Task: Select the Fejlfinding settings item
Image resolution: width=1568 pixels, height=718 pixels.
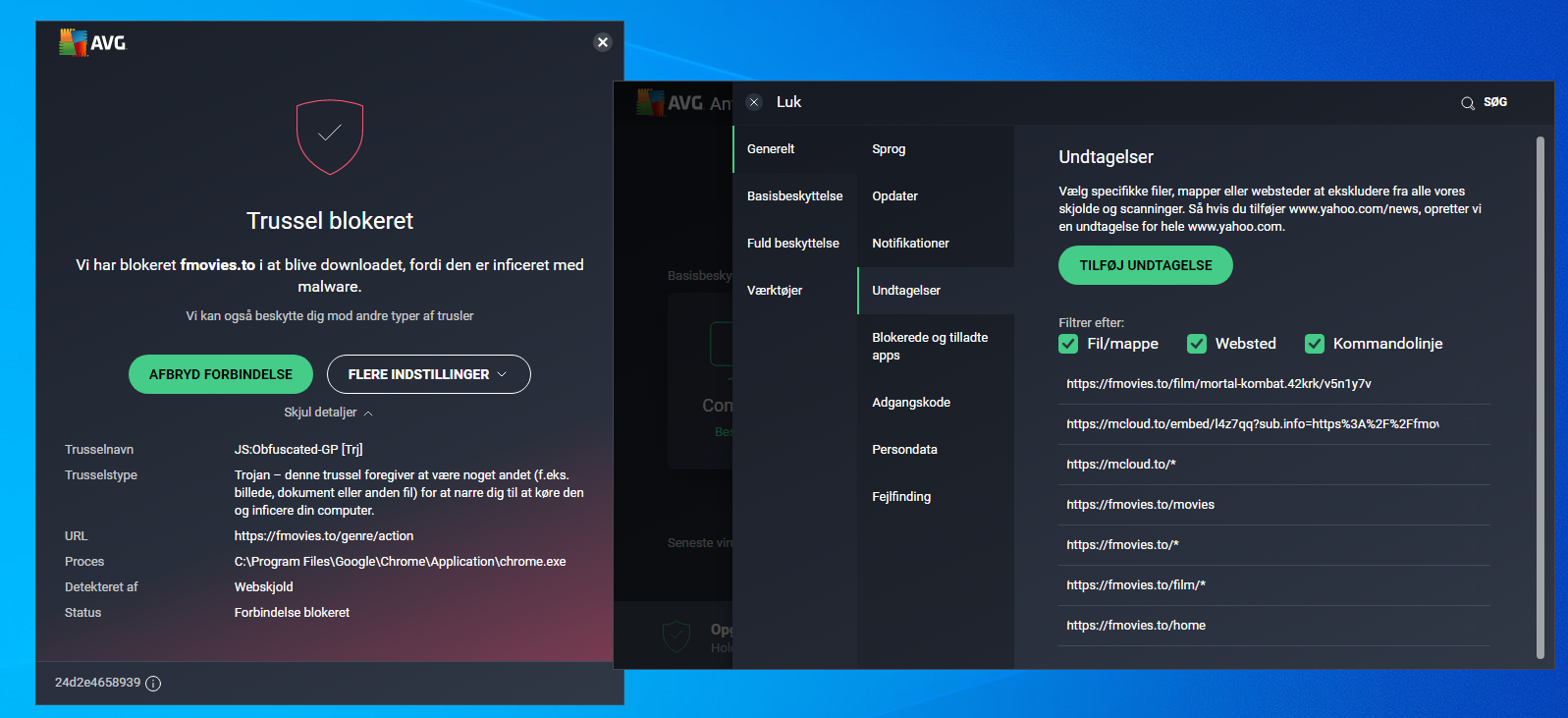Action: [936, 497]
